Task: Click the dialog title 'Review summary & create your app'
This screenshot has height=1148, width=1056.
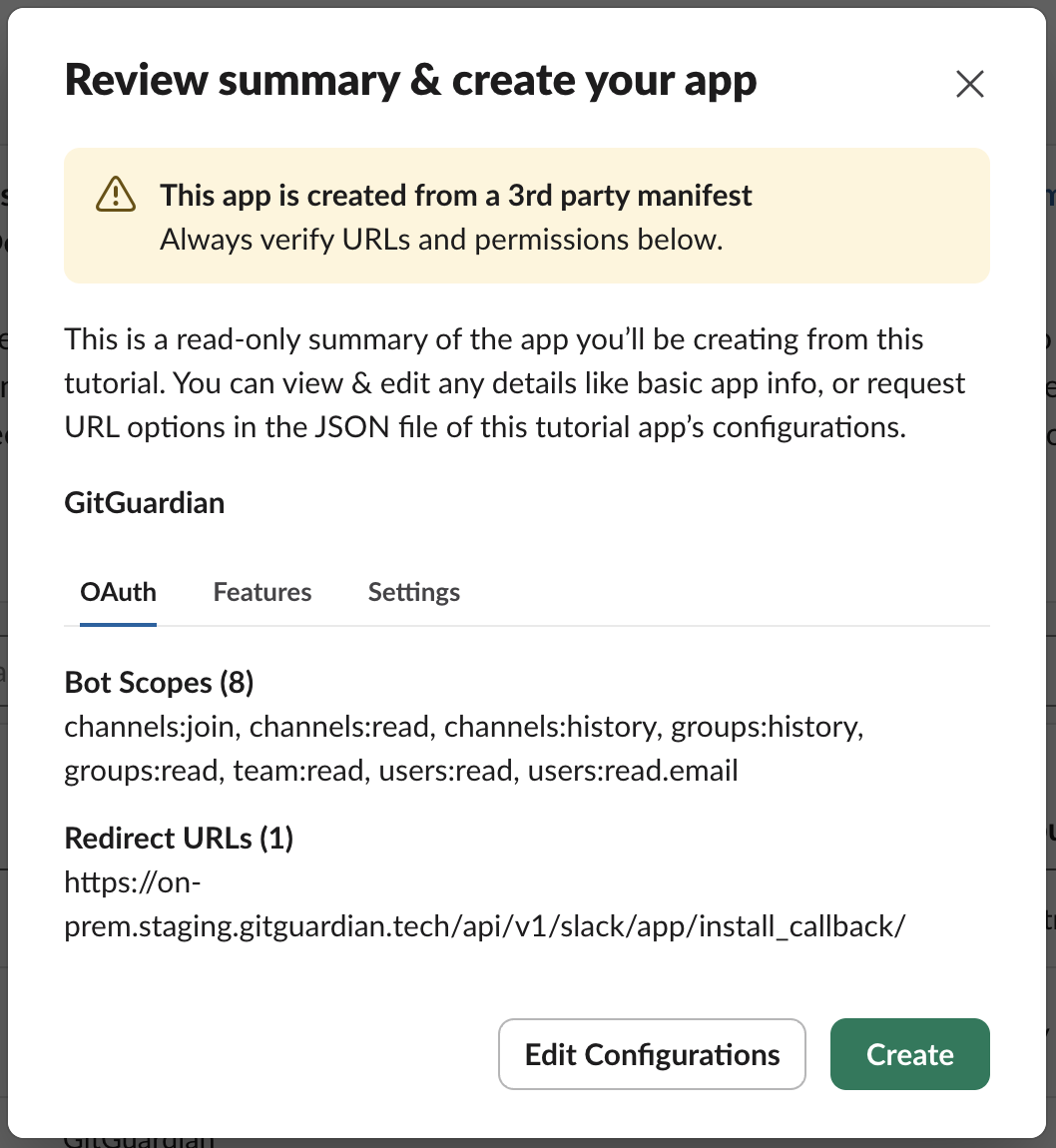Action: pyautogui.click(x=410, y=81)
